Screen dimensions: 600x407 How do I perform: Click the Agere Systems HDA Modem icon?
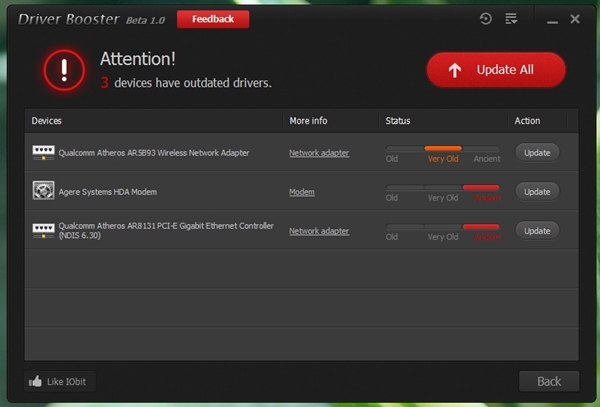(x=43, y=190)
